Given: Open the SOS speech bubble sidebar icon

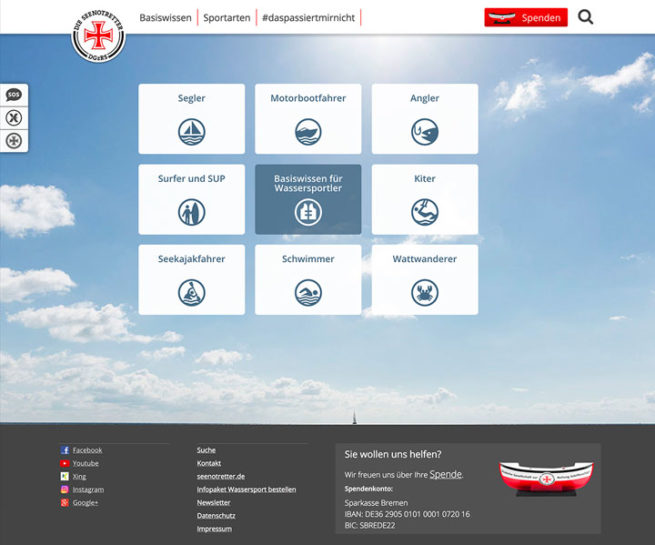Looking at the screenshot, I should tap(14, 95).
